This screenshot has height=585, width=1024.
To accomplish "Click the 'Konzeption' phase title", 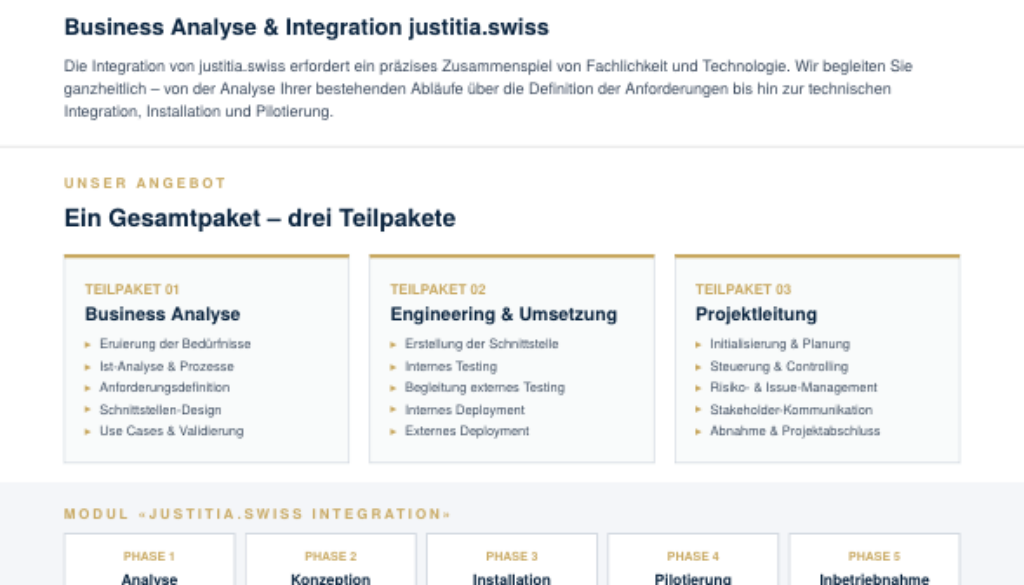I will pos(330,578).
